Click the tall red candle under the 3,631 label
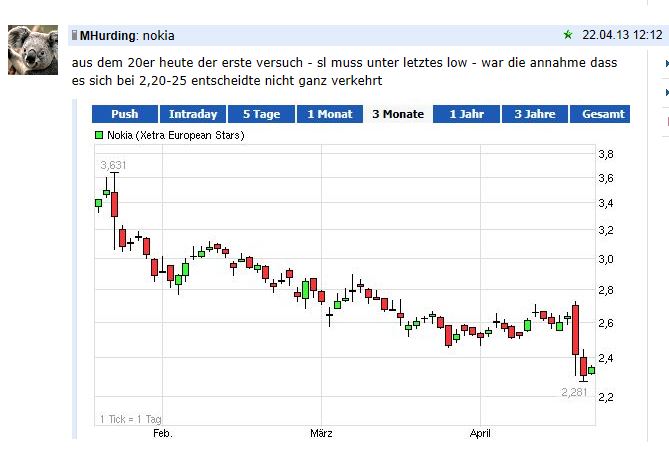The width and height of the screenshot is (669, 462). point(114,205)
